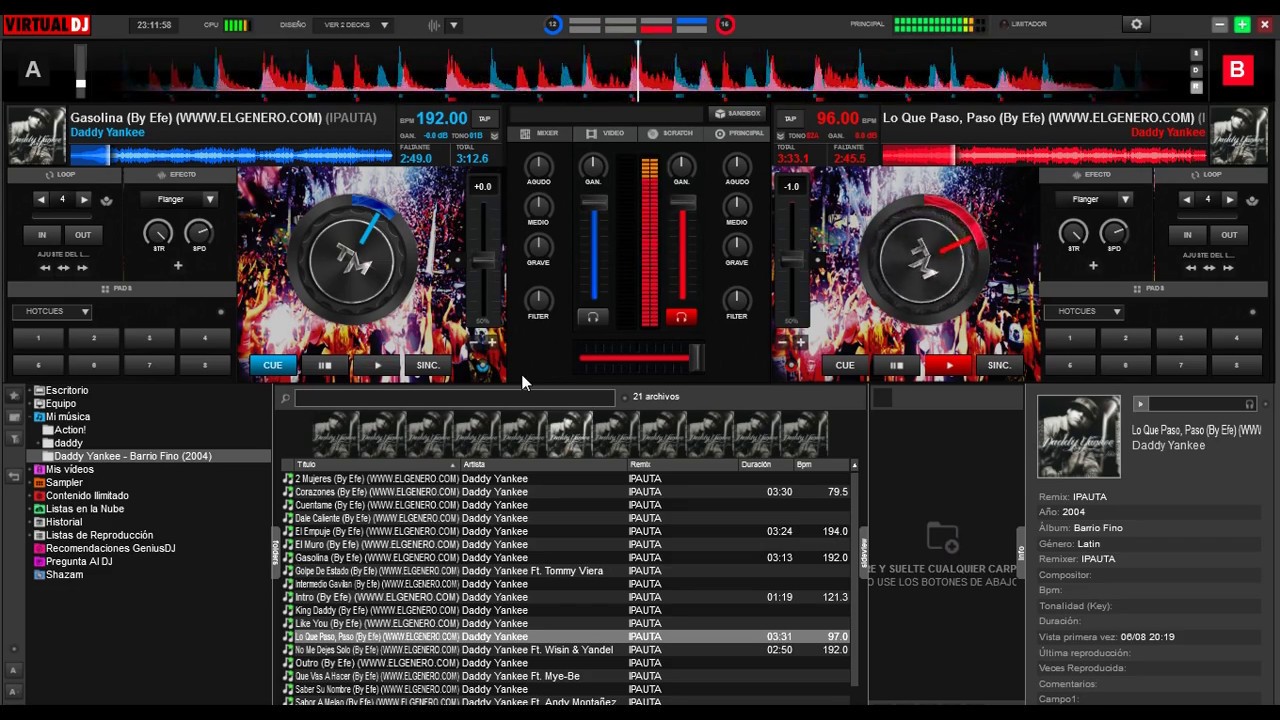Click the browser search input field
Screen dimensions: 1280x720
[455, 398]
